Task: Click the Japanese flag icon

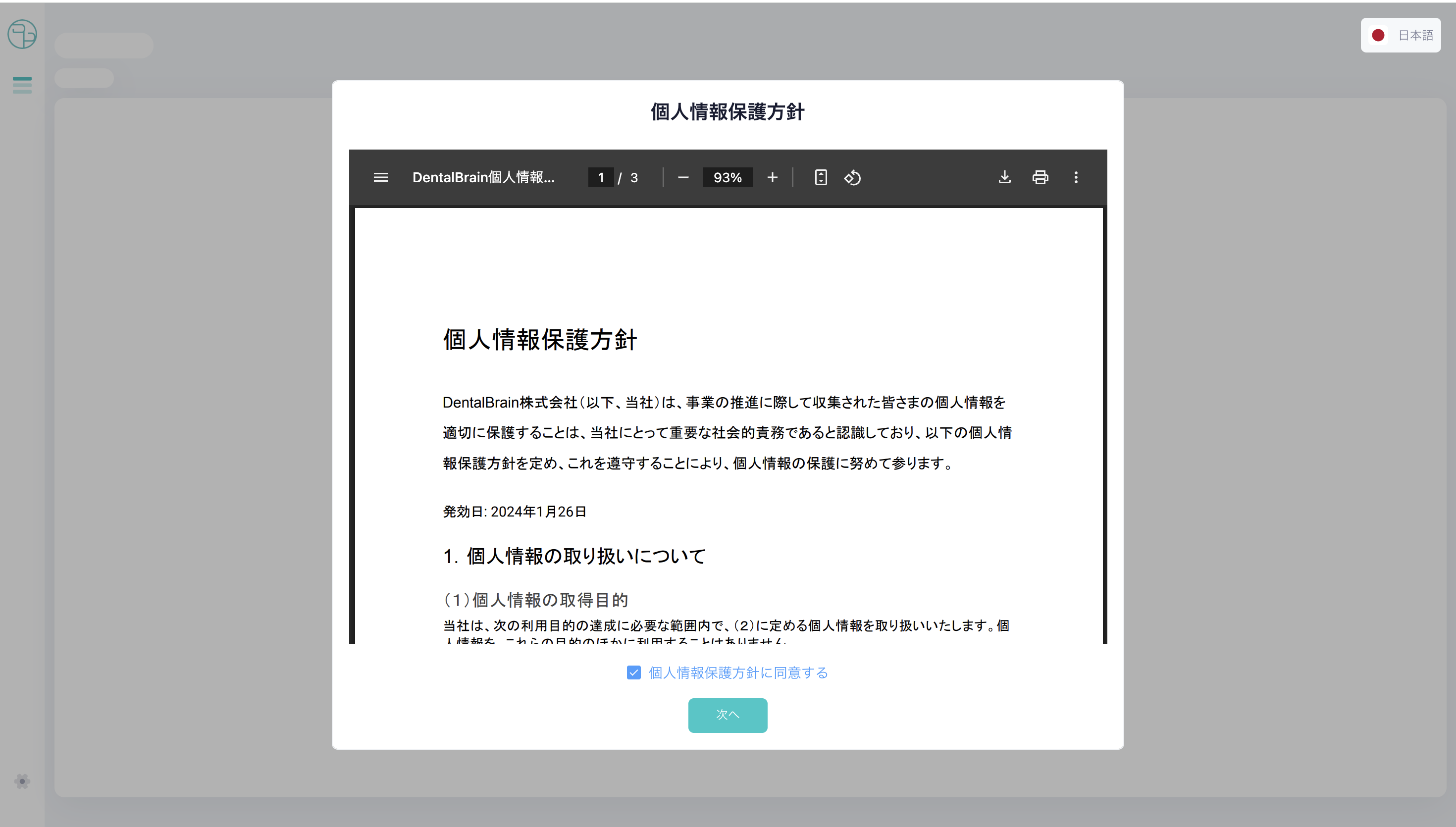Action: (x=1378, y=35)
